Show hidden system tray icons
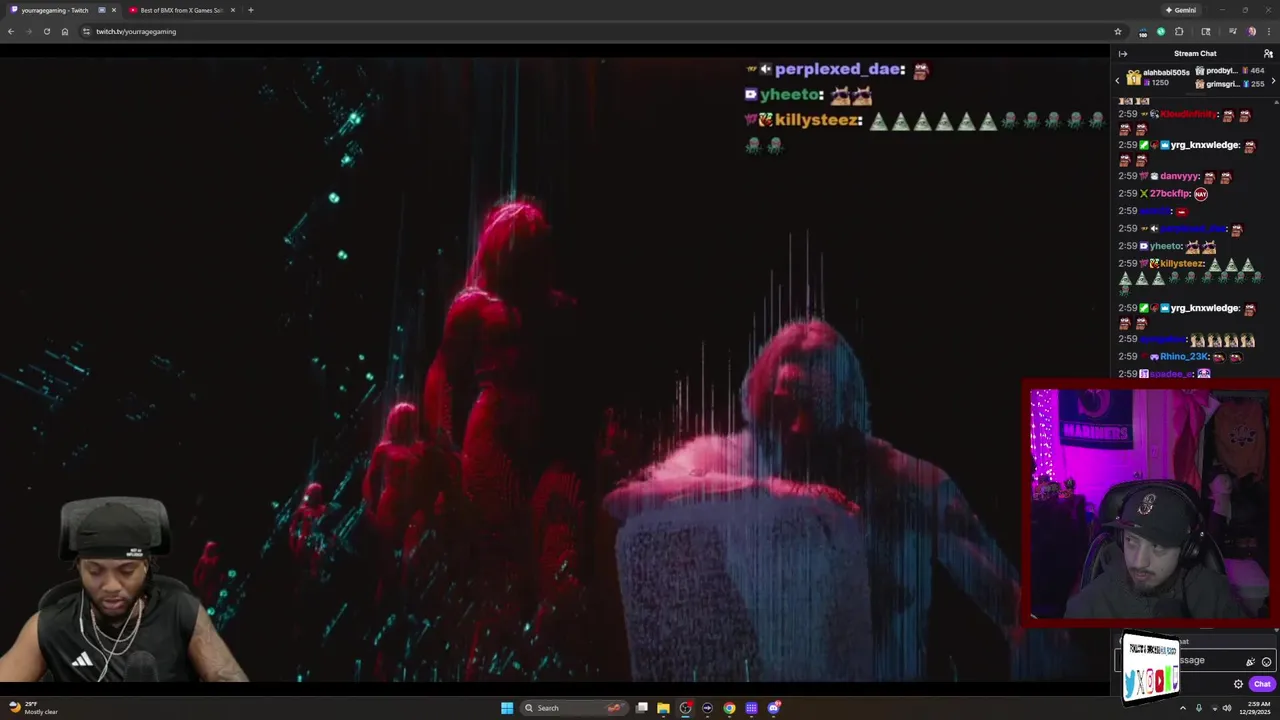1280x720 pixels. [x=1182, y=708]
